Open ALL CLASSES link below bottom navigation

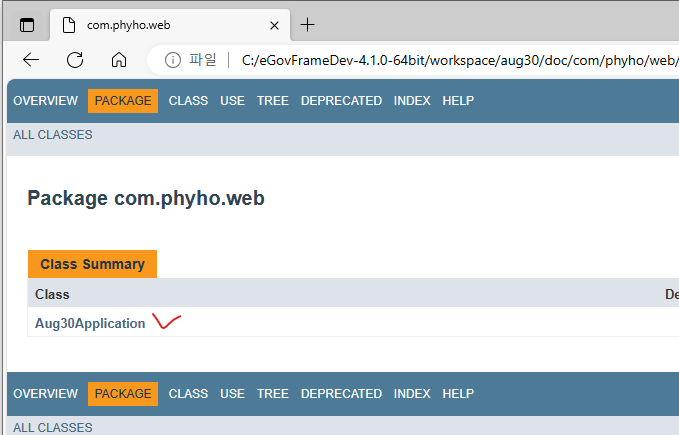(x=53, y=428)
